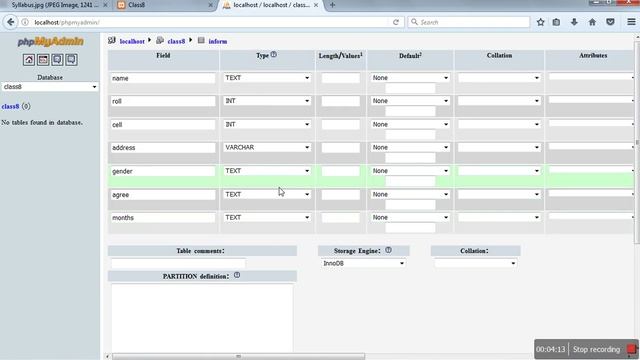Close the Syllabus.jpg tab
The height and width of the screenshot is (360, 640).
(x=105, y=5)
